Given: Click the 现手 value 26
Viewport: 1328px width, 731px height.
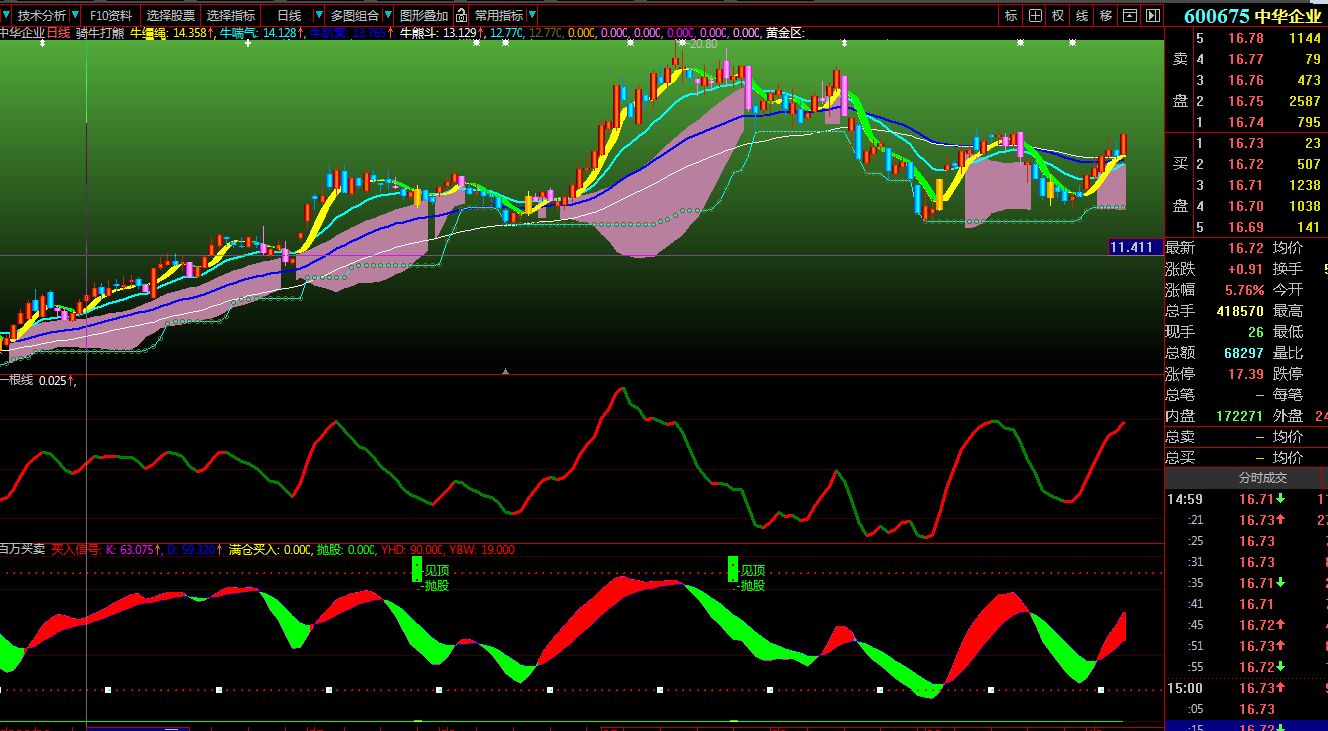Looking at the screenshot, I should click(1256, 332).
